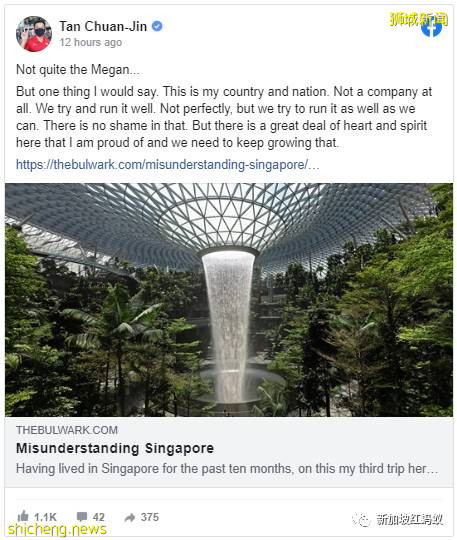Click the blue verified badge

pyautogui.click(x=157, y=26)
